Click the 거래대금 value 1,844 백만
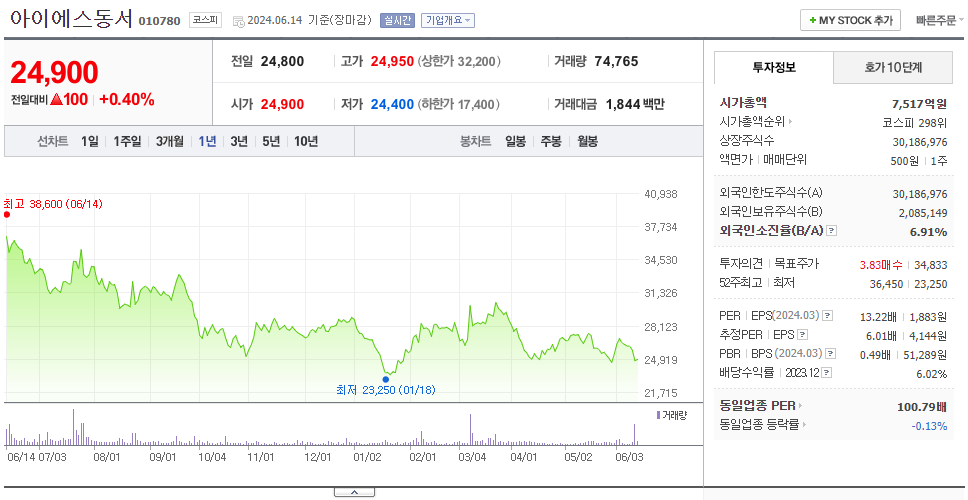 [x=635, y=104]
